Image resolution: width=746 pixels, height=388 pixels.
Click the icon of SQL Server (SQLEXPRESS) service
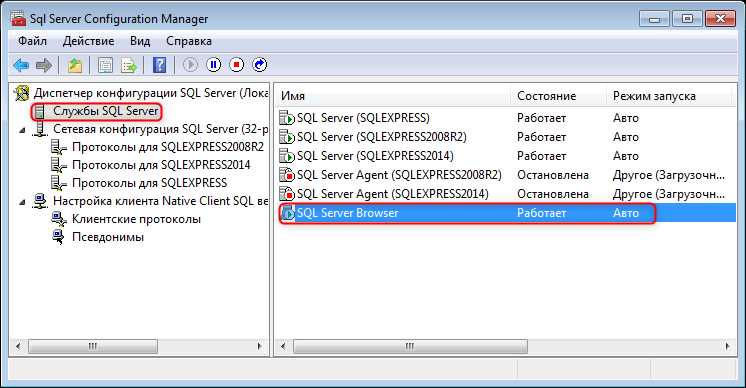coord(287,118)
